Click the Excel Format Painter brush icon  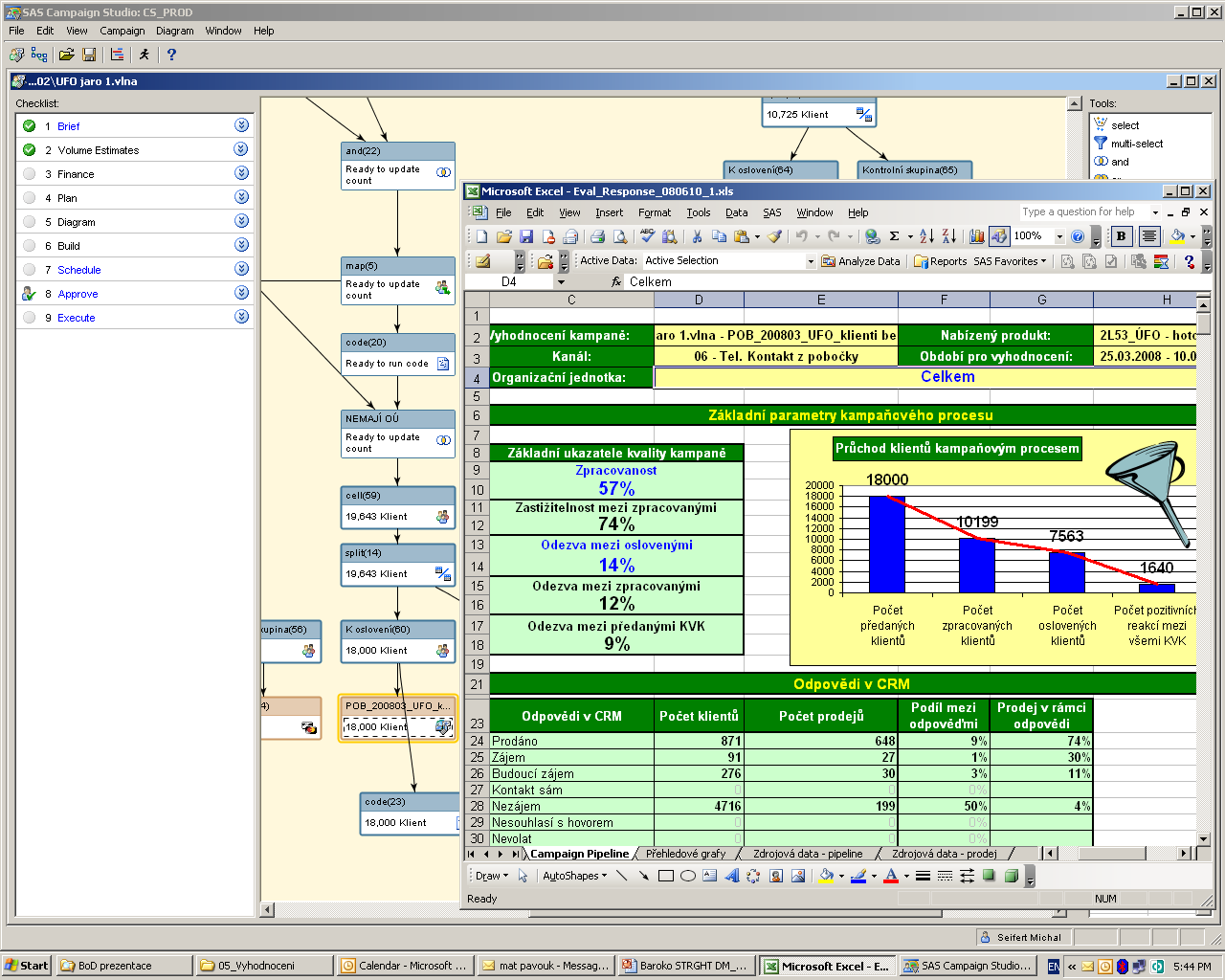point(775,236)
